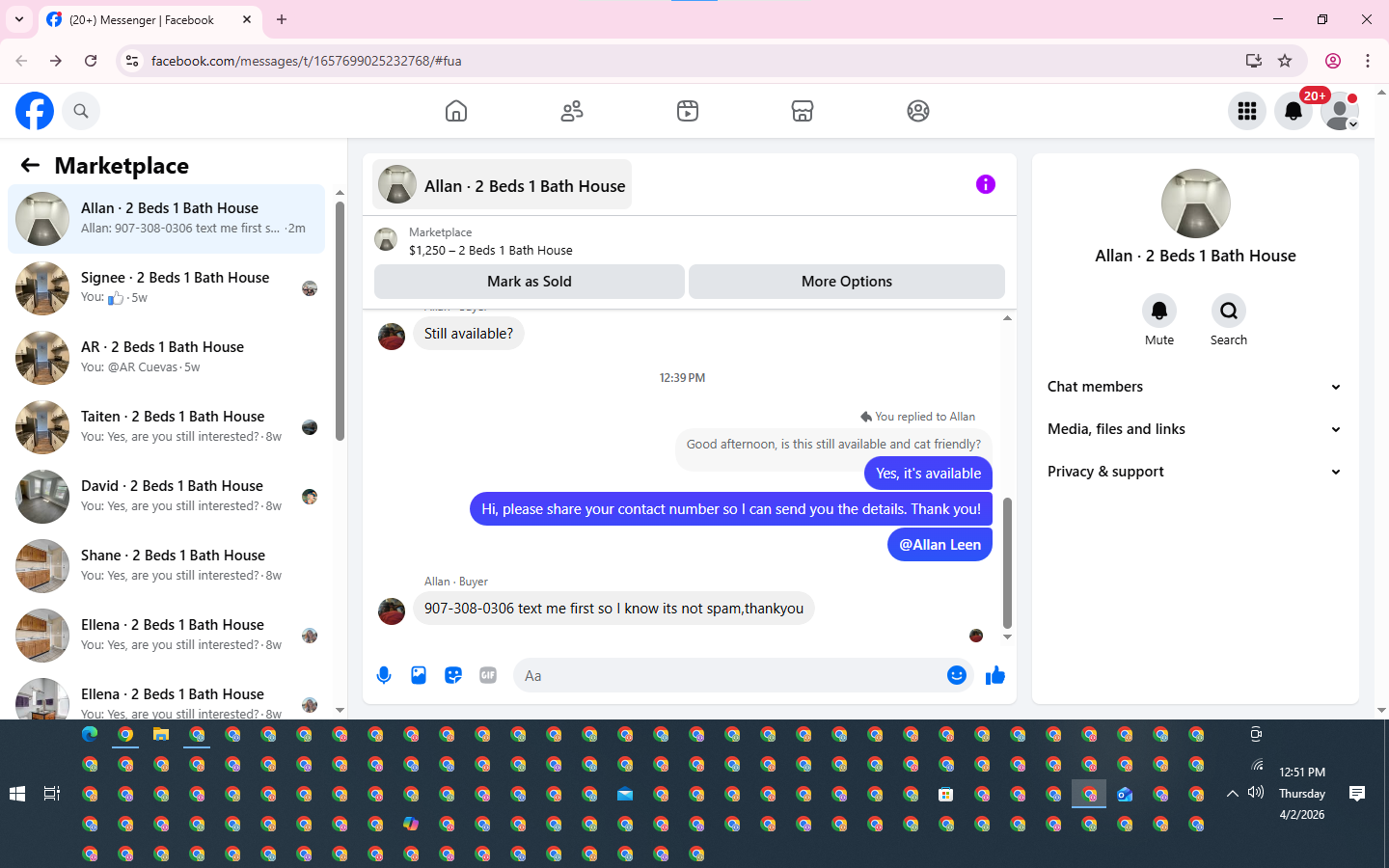Open the Facebook logo home link
This screenshot has width=1389, height=868.
point(35,111)
